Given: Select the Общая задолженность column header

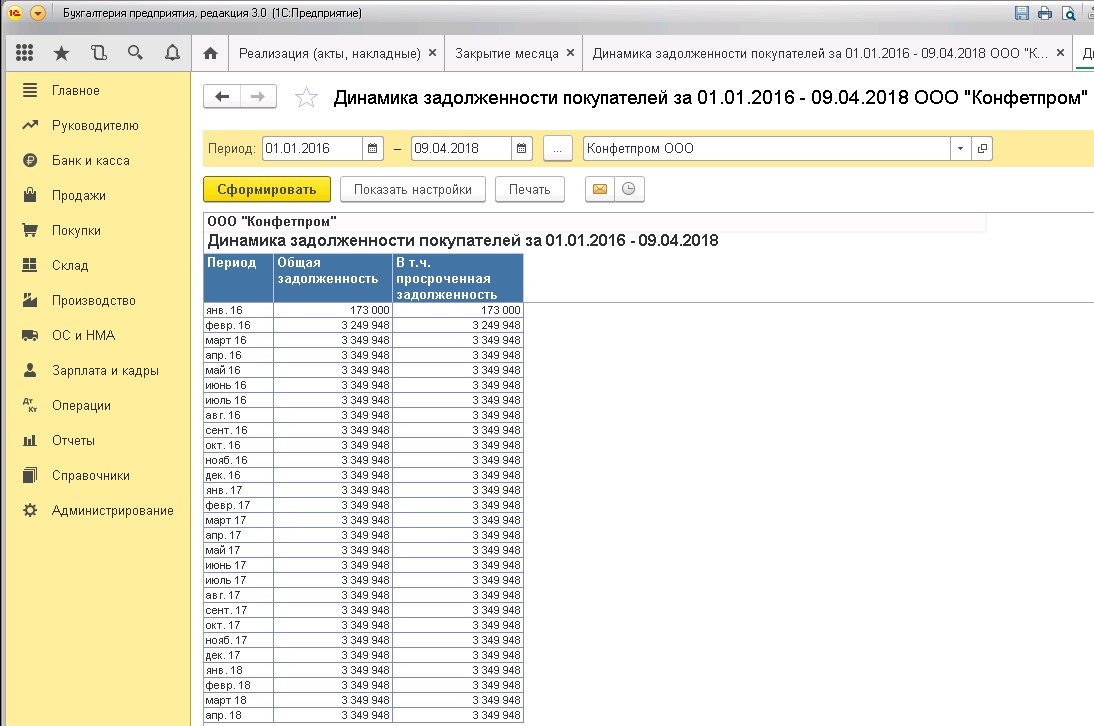Looking at the screenshot, I should (x=333, y=278).
